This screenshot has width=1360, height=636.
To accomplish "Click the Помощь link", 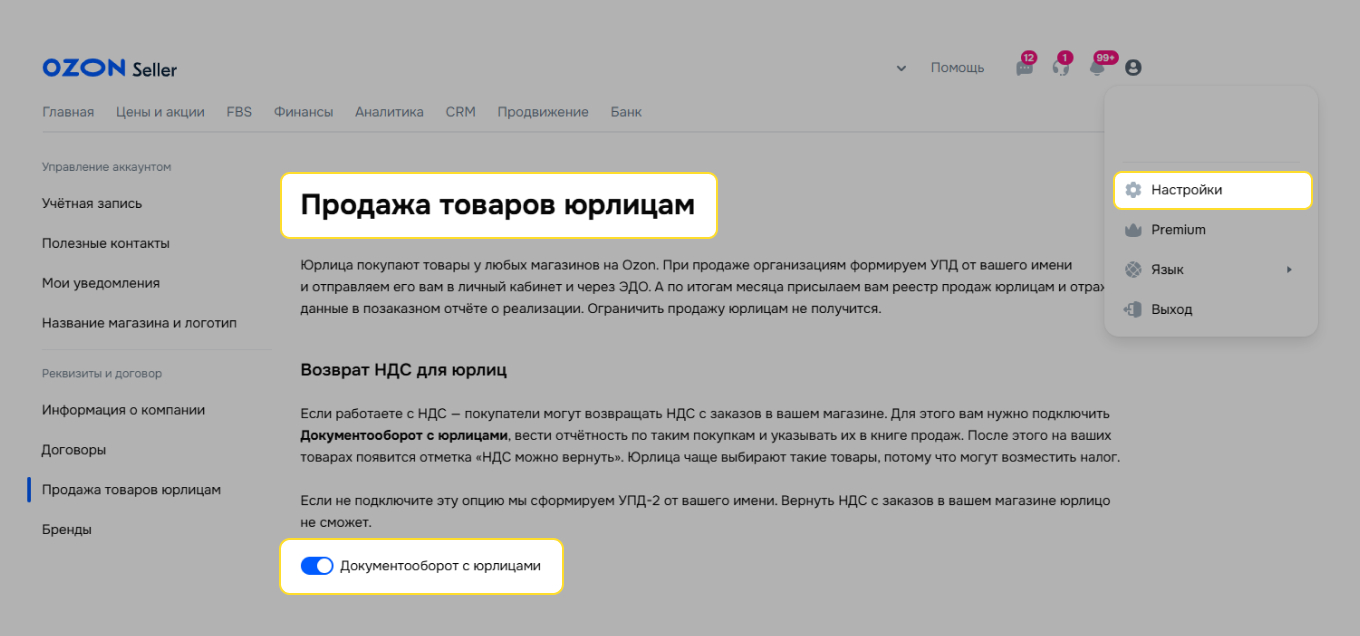I will [x=956, y=67].
